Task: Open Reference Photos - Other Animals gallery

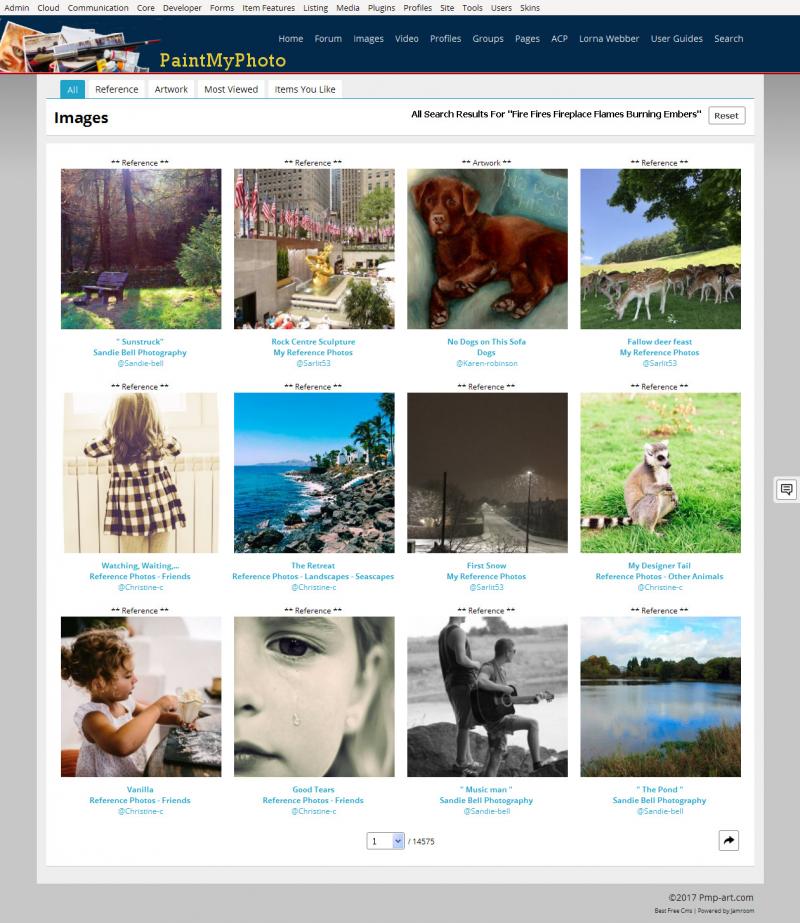Action: [659, 576]
